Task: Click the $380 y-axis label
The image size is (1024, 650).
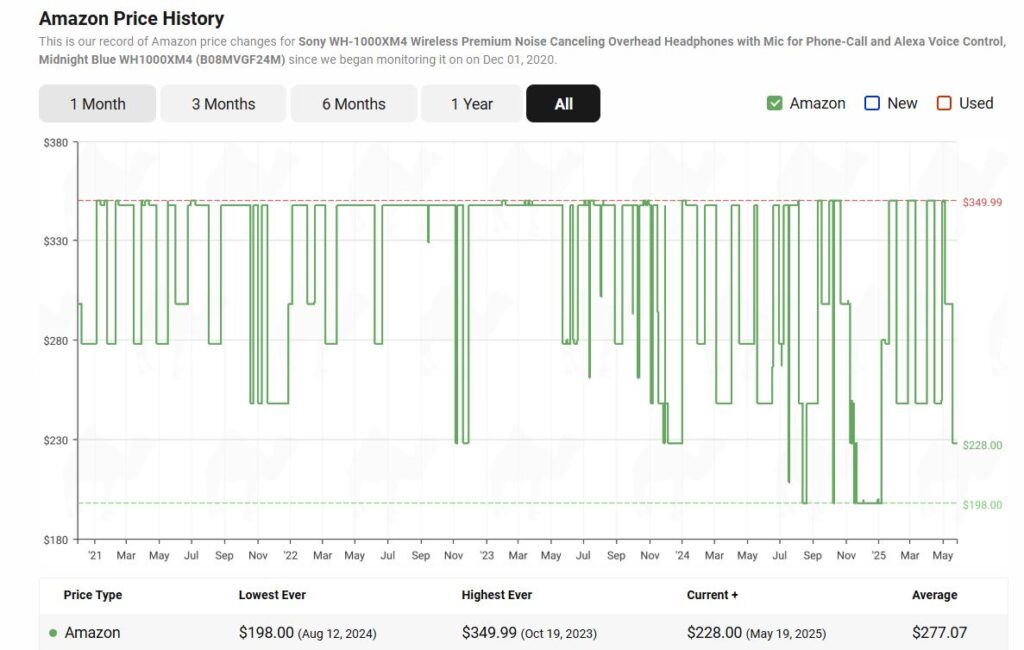Action: click(56, 143)
